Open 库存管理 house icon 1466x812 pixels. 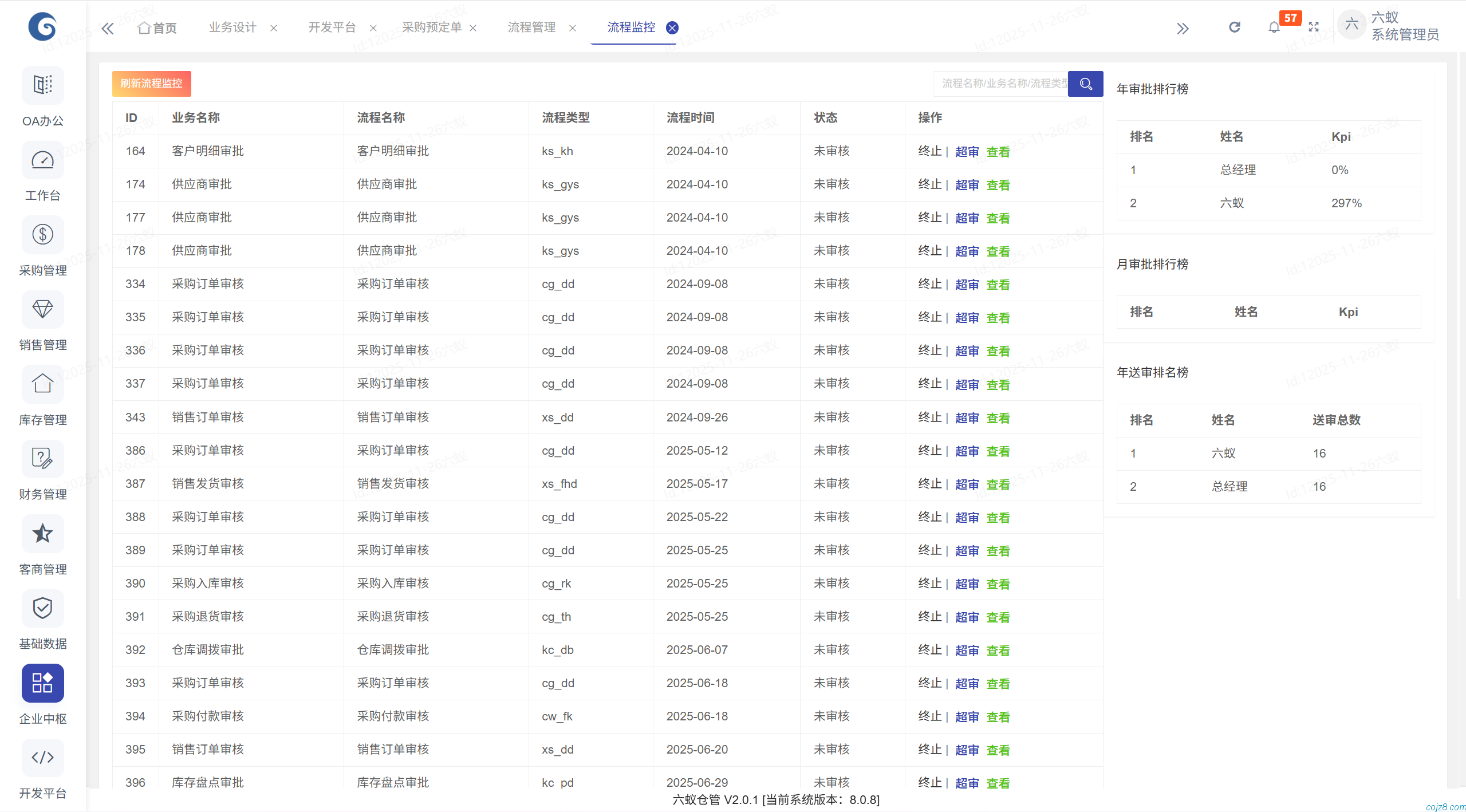pos(42,384)
